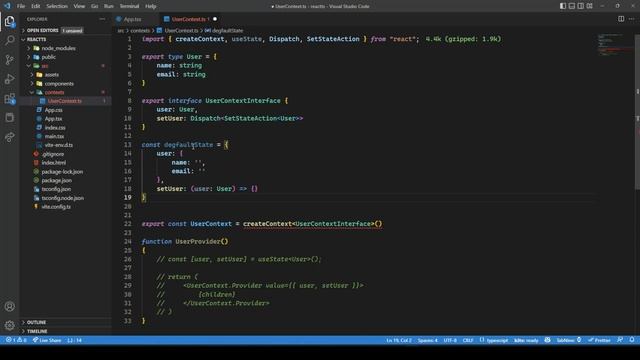Click the feedback icon in the status bar
Screen dimensions: 640x360
pyautogui.click(x=620, y=340)
